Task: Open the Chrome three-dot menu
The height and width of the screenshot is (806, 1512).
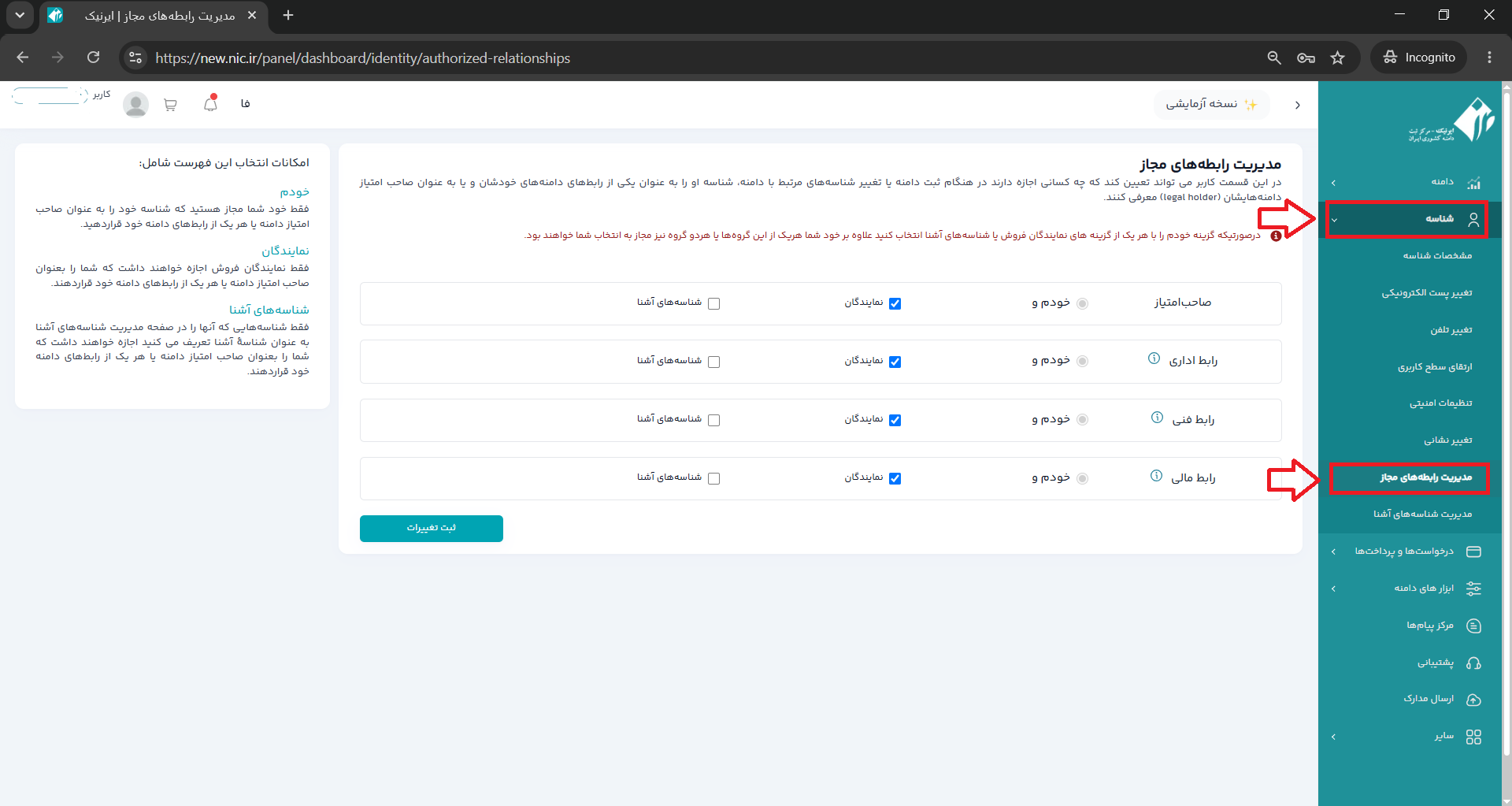Action: (1489, 58)
